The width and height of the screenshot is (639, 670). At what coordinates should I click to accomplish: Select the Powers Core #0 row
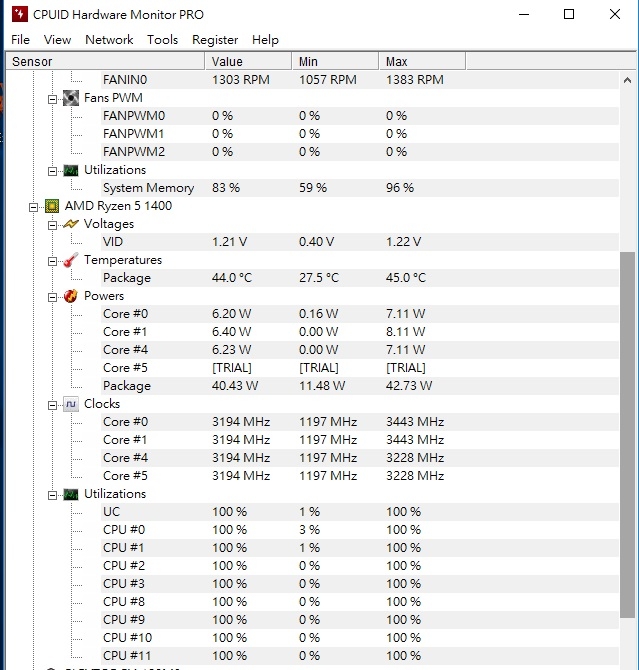[359, 314]
